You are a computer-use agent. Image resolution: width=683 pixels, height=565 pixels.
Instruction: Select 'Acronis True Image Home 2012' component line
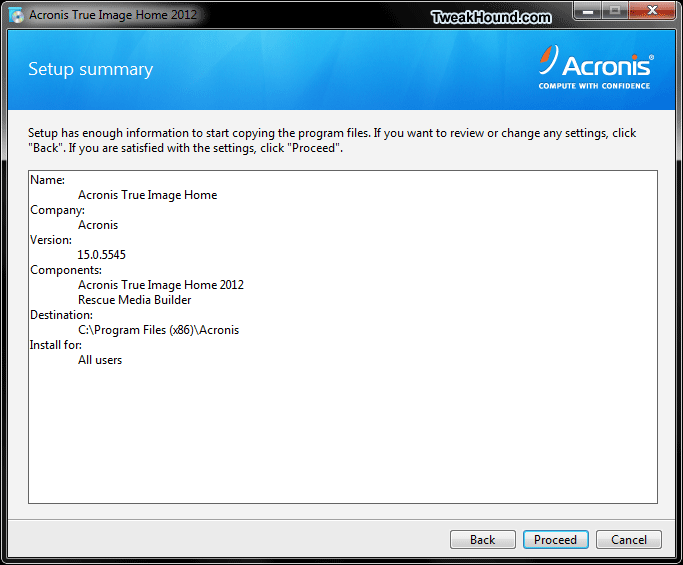(161, 285)
